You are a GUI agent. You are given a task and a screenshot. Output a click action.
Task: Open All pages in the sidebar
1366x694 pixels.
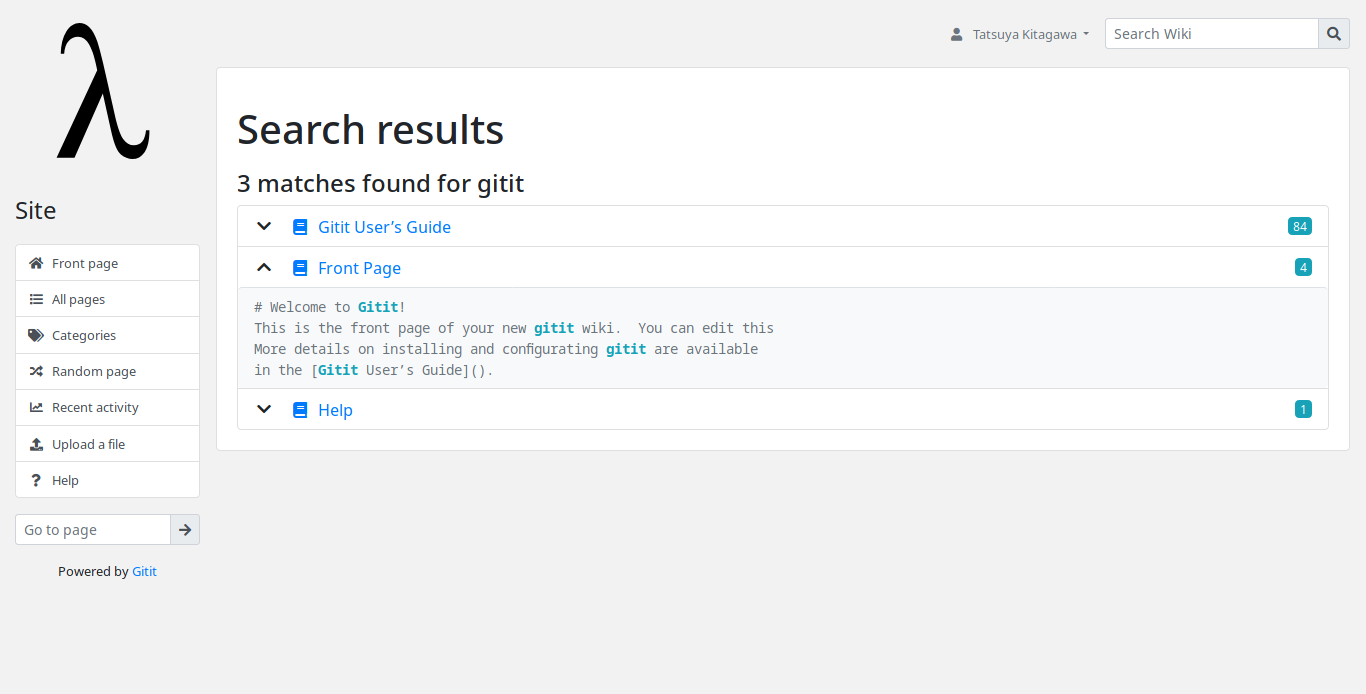(x=107, y=299)
